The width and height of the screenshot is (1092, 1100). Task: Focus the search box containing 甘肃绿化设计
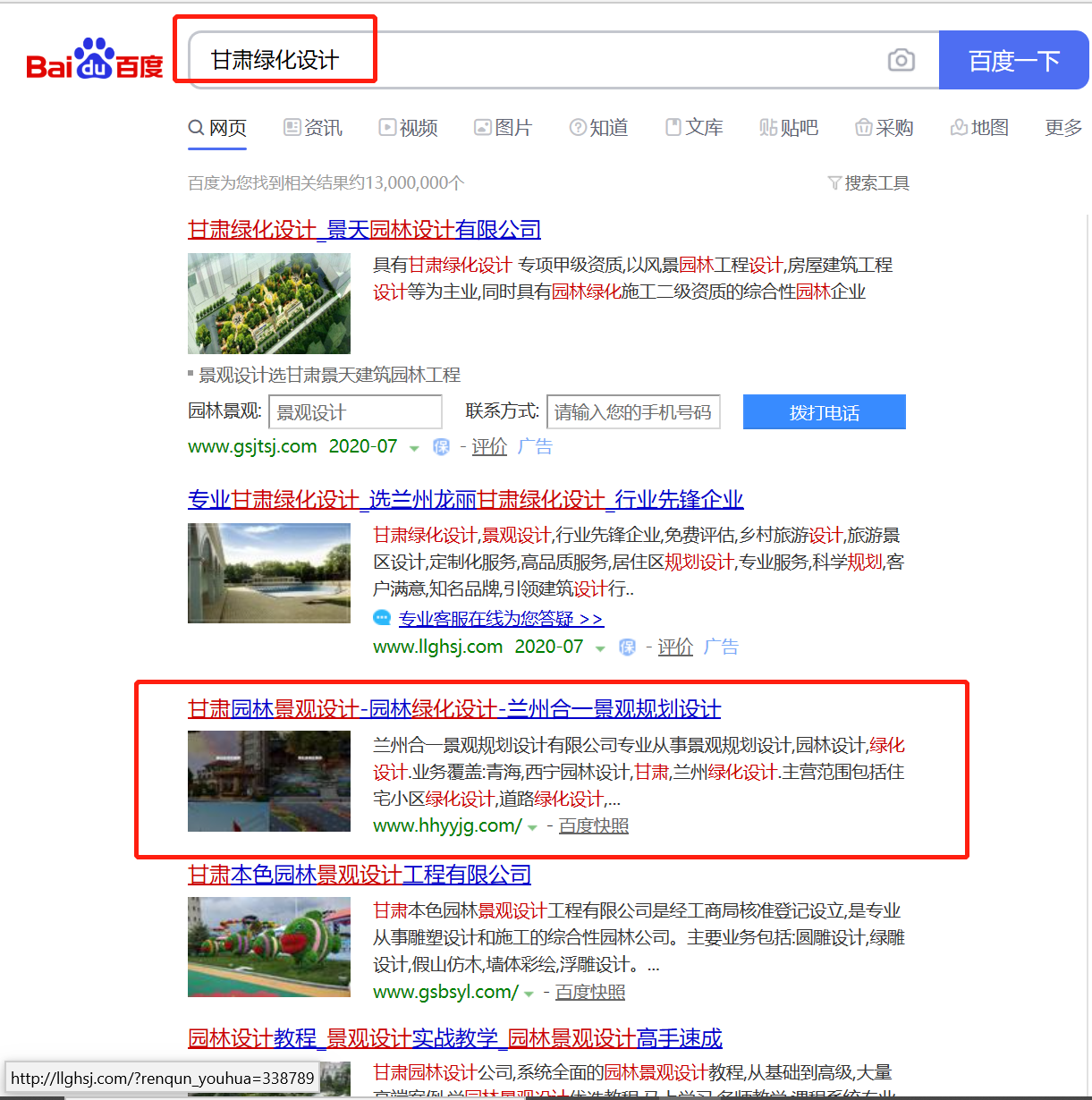click(563, 60)
